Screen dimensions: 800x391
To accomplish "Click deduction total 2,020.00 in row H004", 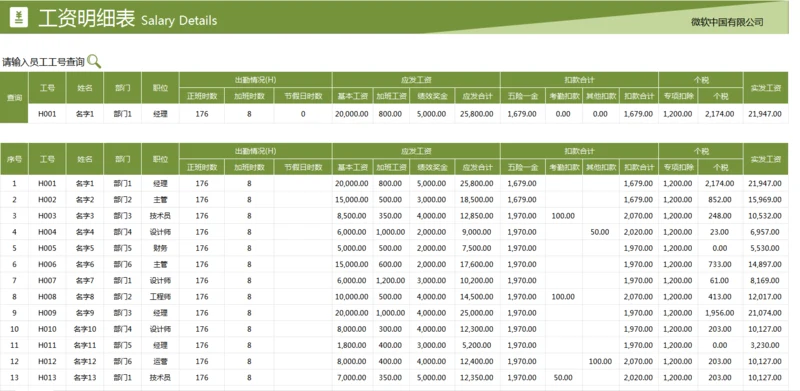I will pos(638,232).
